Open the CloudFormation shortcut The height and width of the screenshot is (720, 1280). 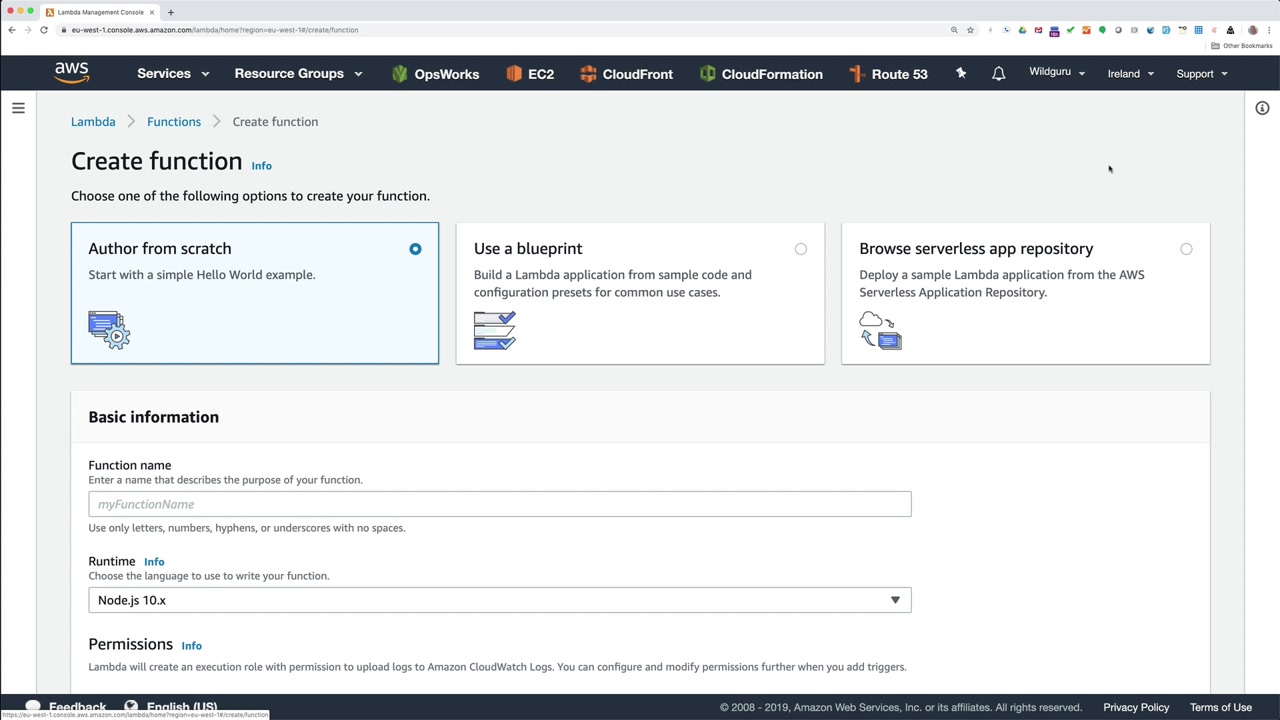click(x=761, y=74)
